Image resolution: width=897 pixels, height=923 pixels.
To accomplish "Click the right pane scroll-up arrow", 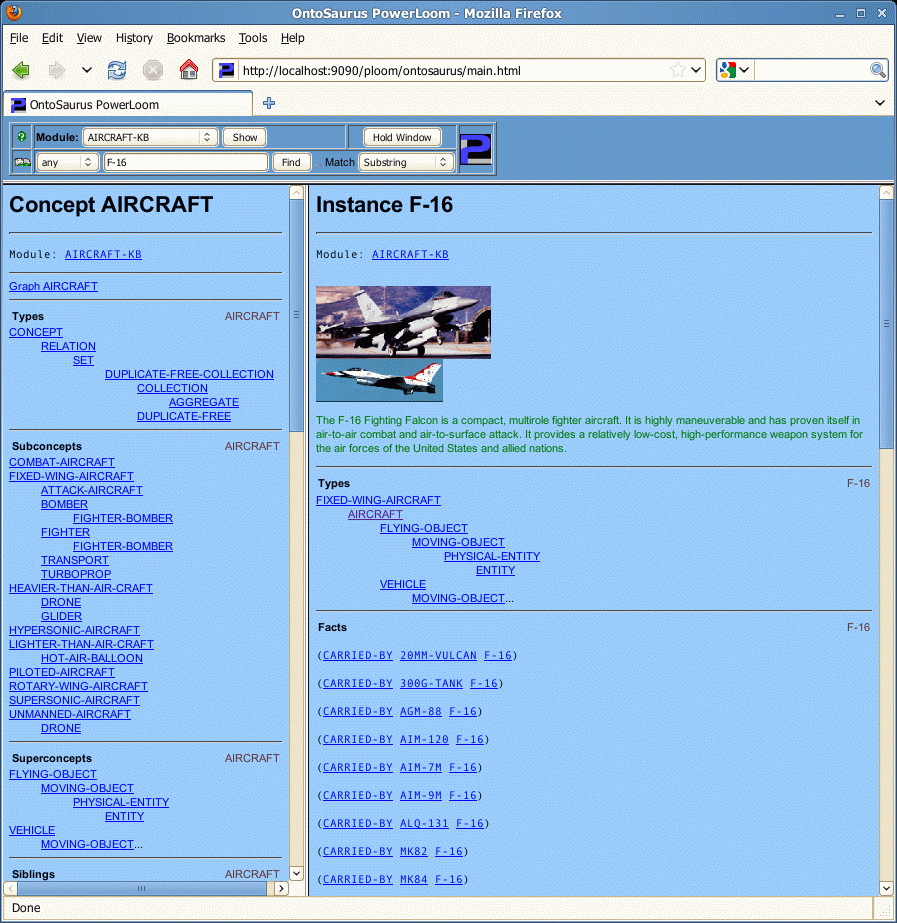I will click(x=886, y=192).
